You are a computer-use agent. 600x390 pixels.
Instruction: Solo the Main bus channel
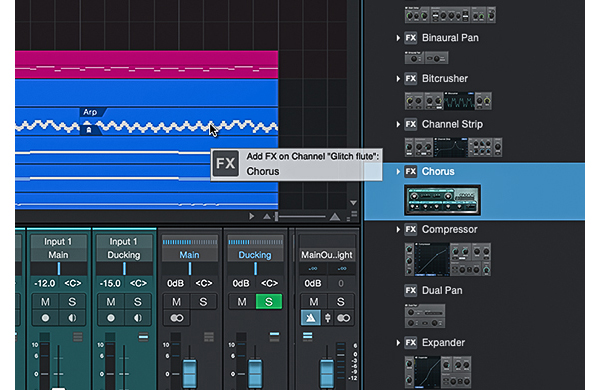point(203,302)
